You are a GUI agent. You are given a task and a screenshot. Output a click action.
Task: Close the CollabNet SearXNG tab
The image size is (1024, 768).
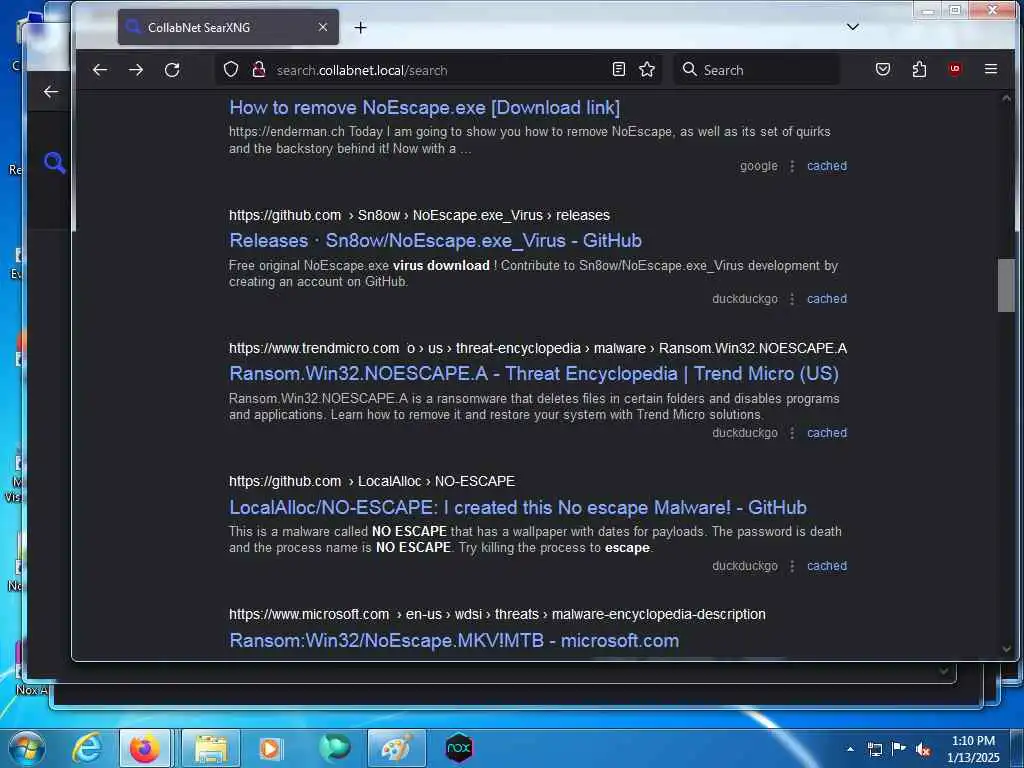[x=323, y=27]
